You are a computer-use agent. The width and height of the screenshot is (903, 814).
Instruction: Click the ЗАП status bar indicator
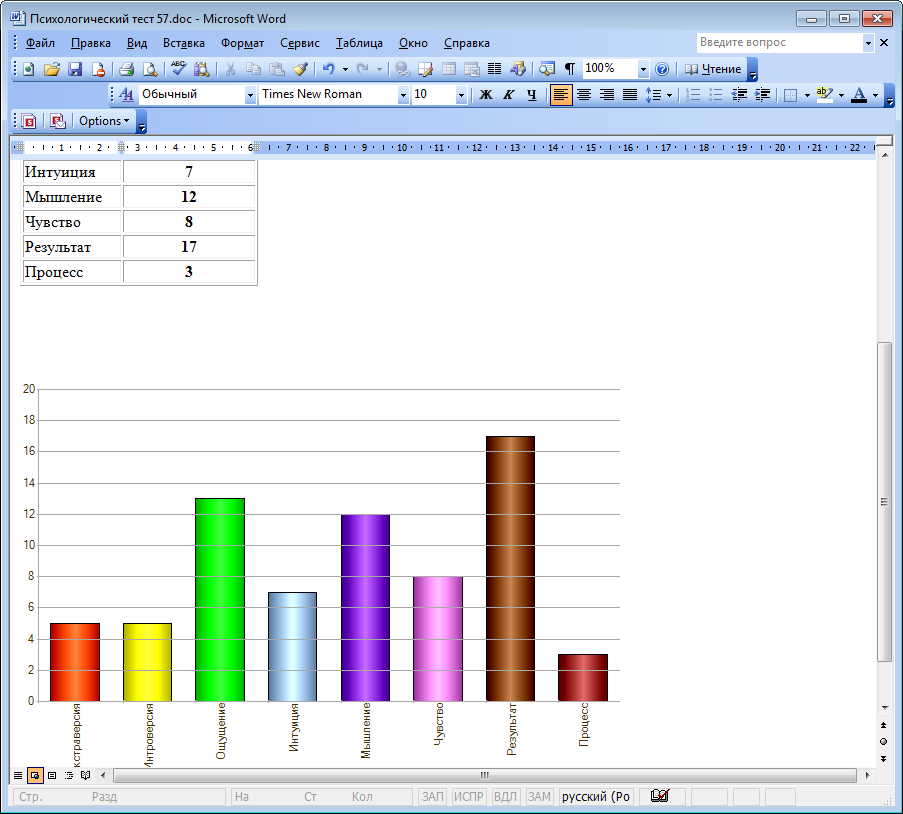(x=432, y=797)
